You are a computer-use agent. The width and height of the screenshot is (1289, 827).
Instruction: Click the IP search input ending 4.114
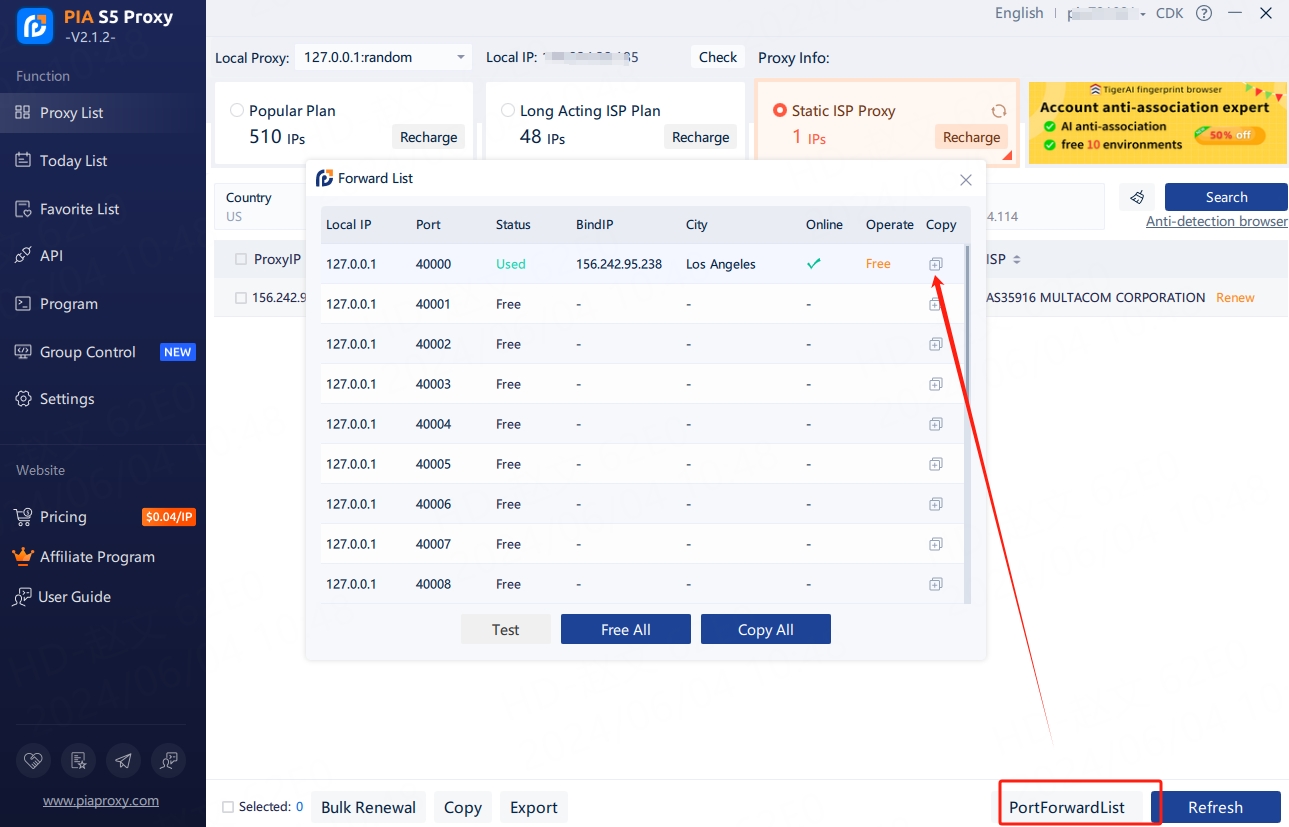(x=1045, y=207)
